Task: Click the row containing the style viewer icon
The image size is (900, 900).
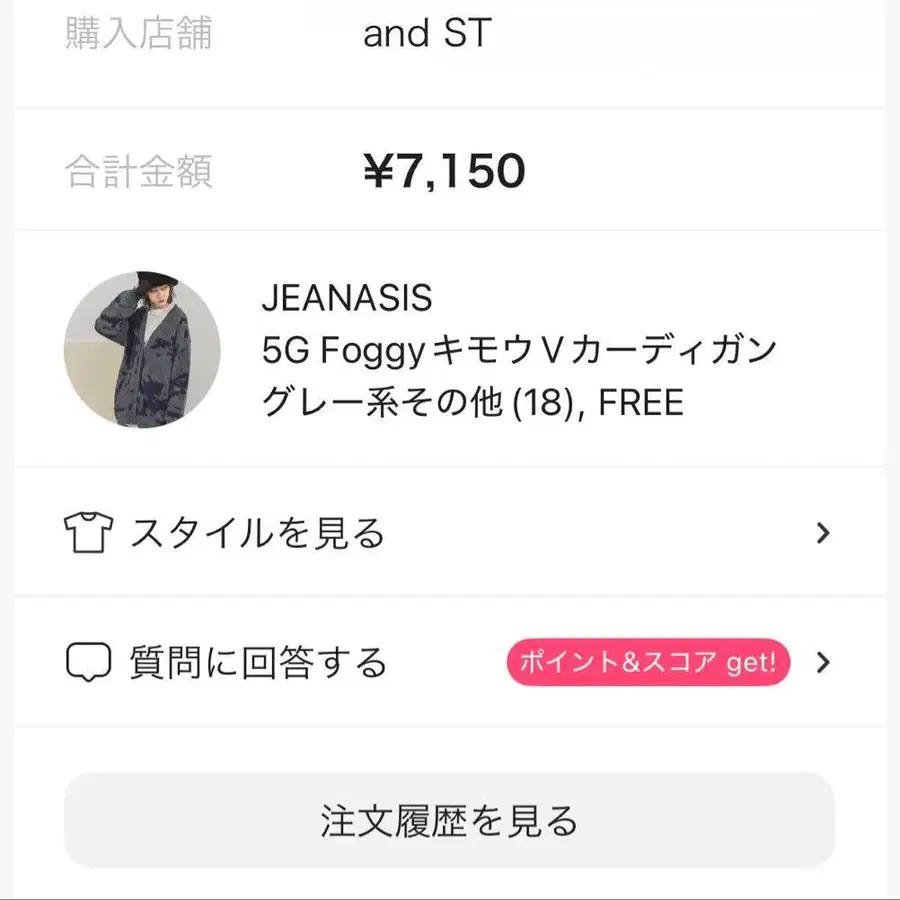Action: pyautogui.click(x=450, y=533)
